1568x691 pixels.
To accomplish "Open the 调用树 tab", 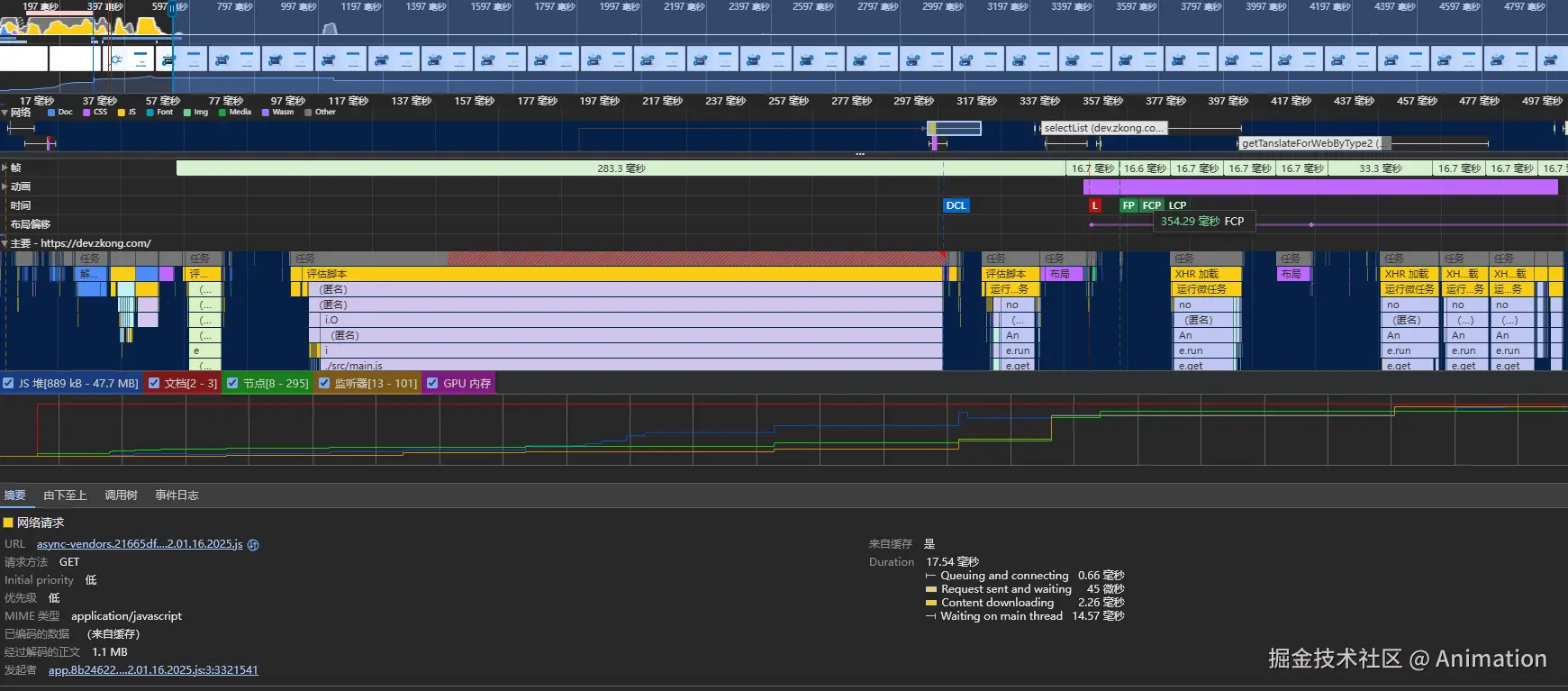I will [x=121, y=496].
